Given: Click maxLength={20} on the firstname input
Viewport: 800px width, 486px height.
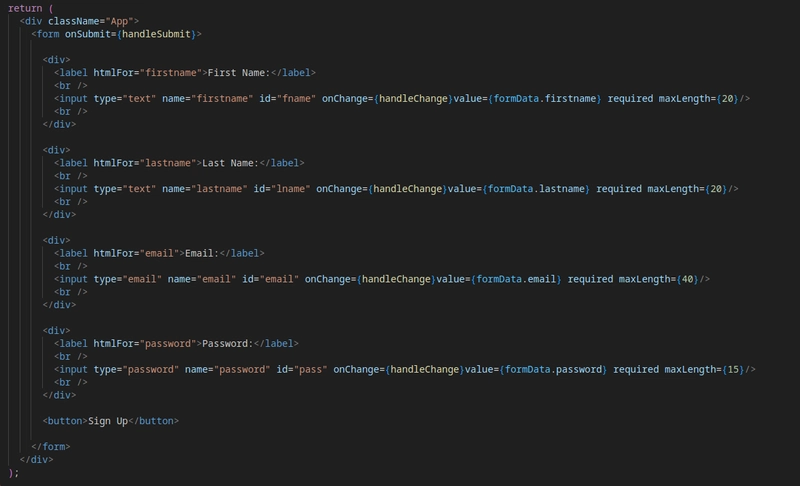Looking at the screenshot, I should point(698,98).
